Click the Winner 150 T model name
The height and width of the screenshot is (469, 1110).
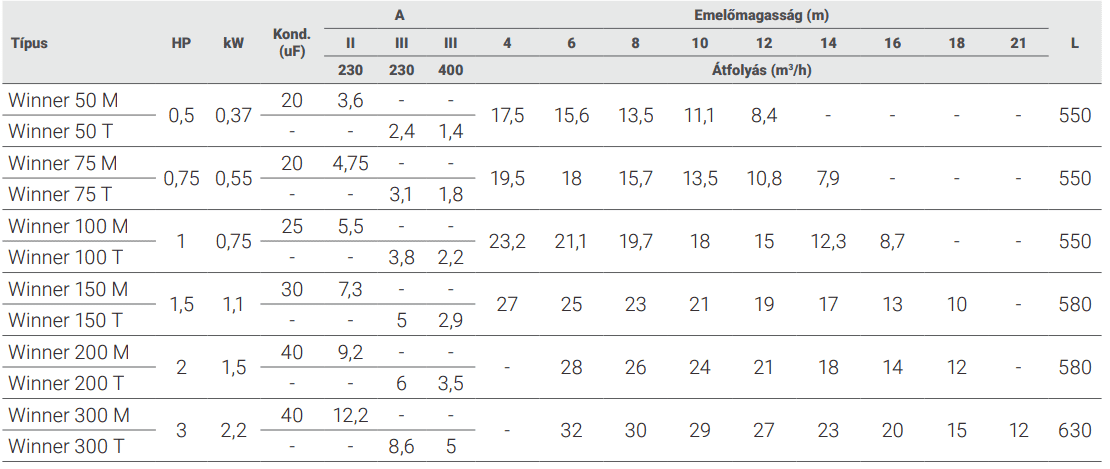[68, 320]
